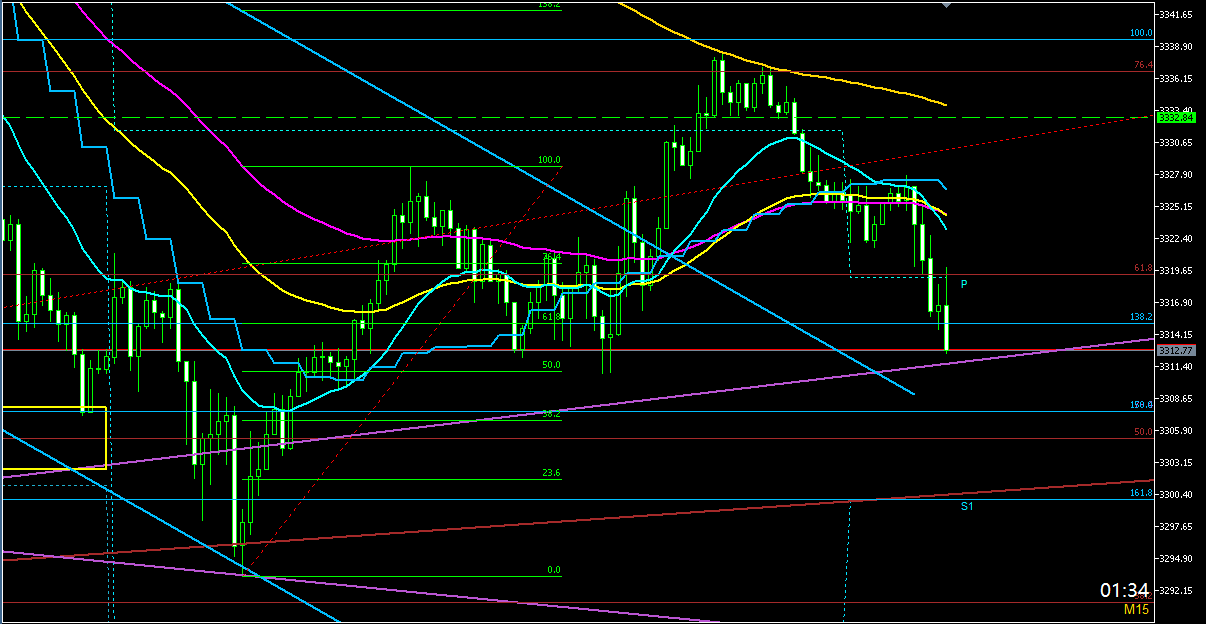Select the blue 100.0 Fibonacci level label
Image resolution: width=1206 pixels, height=624 pixels.
click(1141, 33)
